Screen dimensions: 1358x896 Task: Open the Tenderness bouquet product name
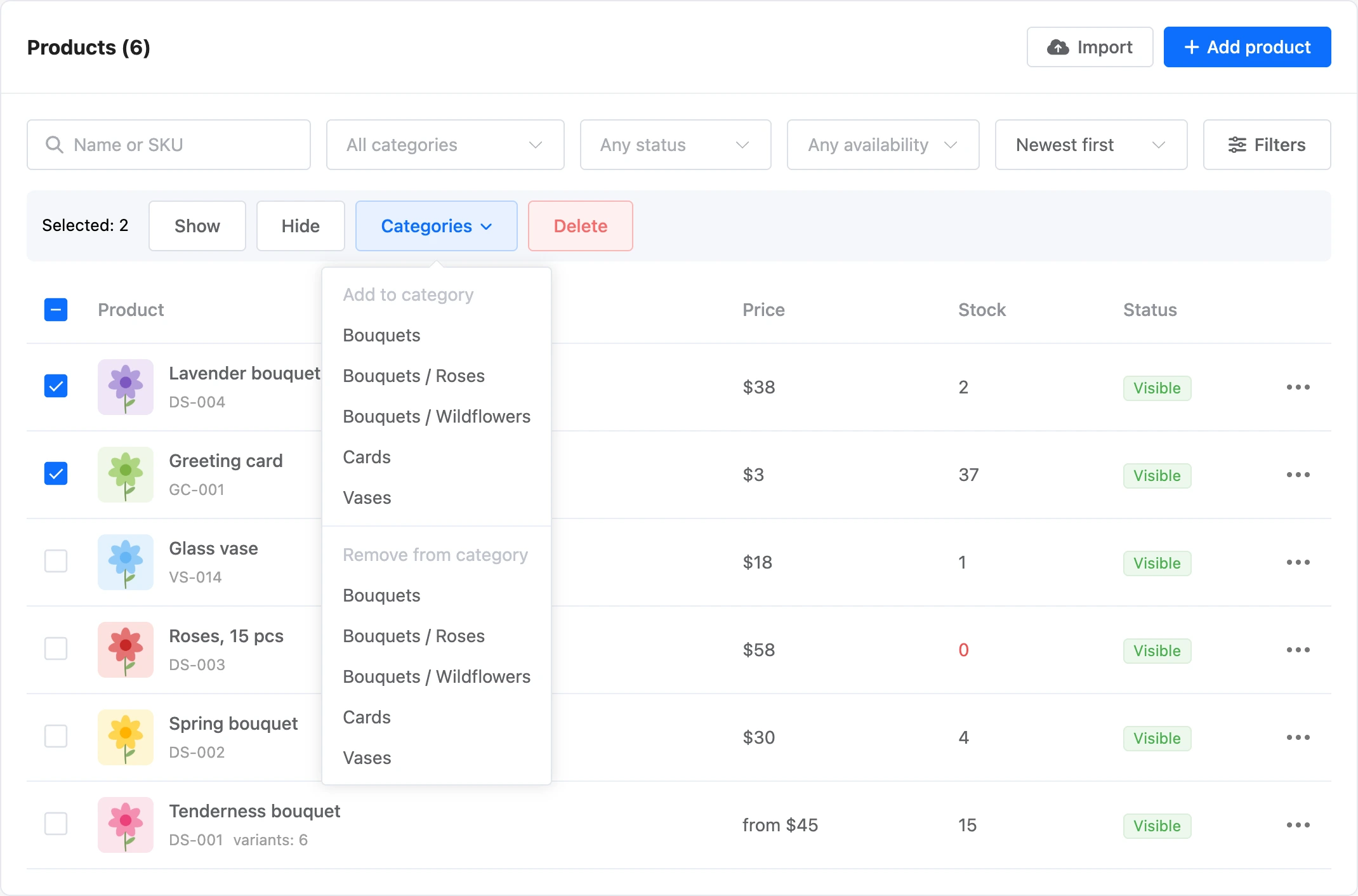click(x=254, y=811)
